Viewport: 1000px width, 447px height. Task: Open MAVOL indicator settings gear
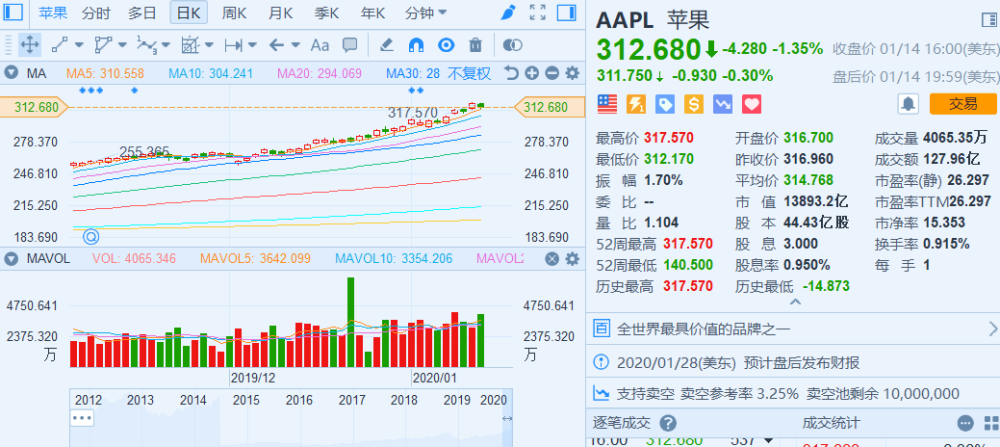point(572,258)
